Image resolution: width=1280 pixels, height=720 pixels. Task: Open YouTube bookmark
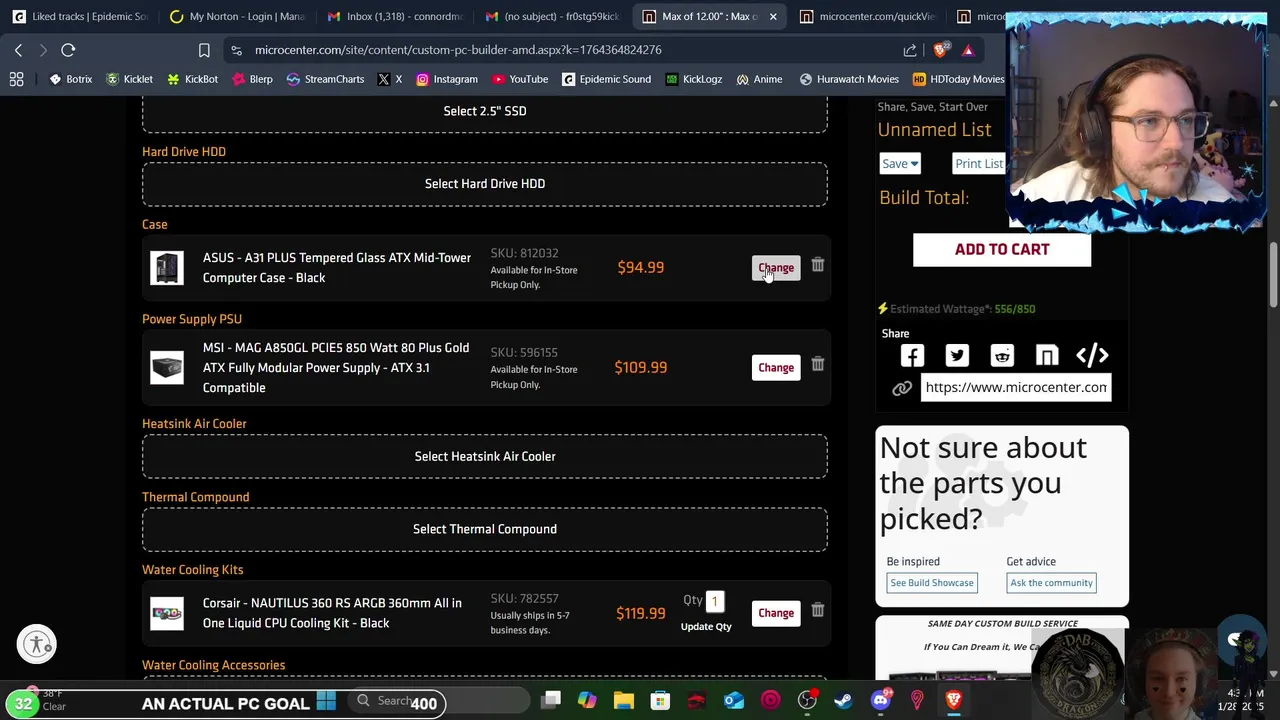(518, 79)
